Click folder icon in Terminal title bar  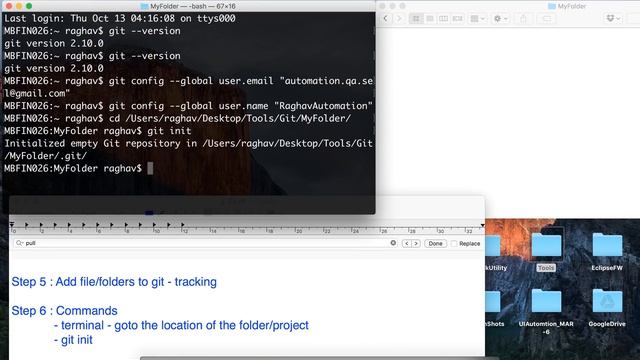click(x=144, y=6)
